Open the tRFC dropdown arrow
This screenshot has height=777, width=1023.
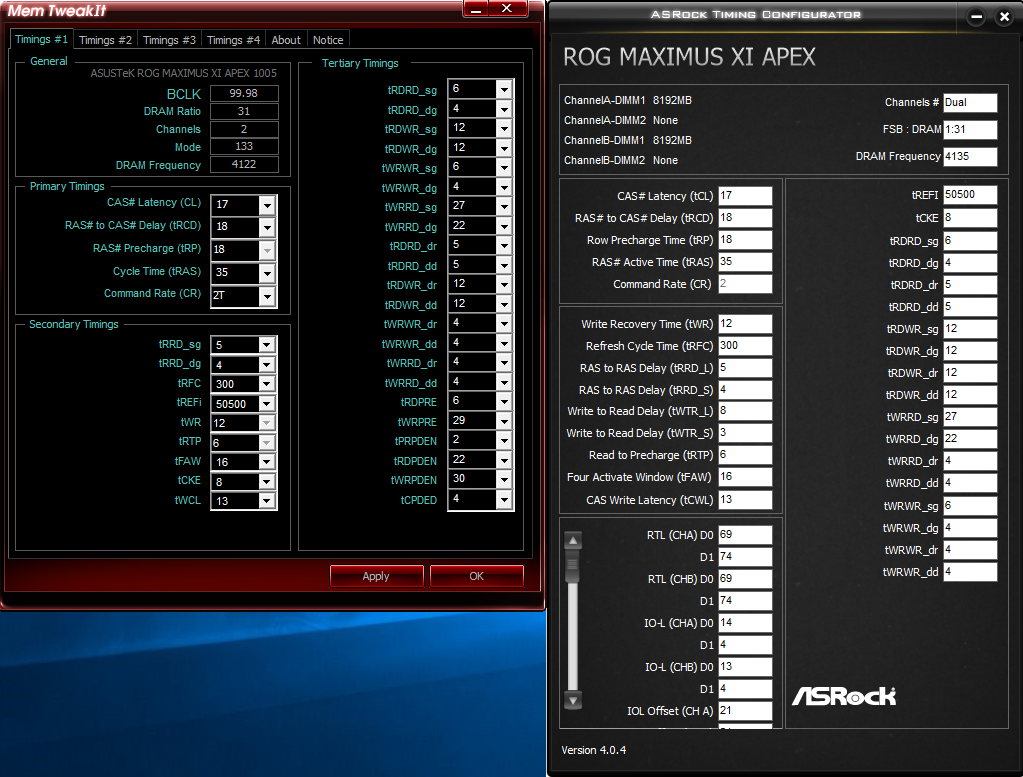(x=267, y=384)
